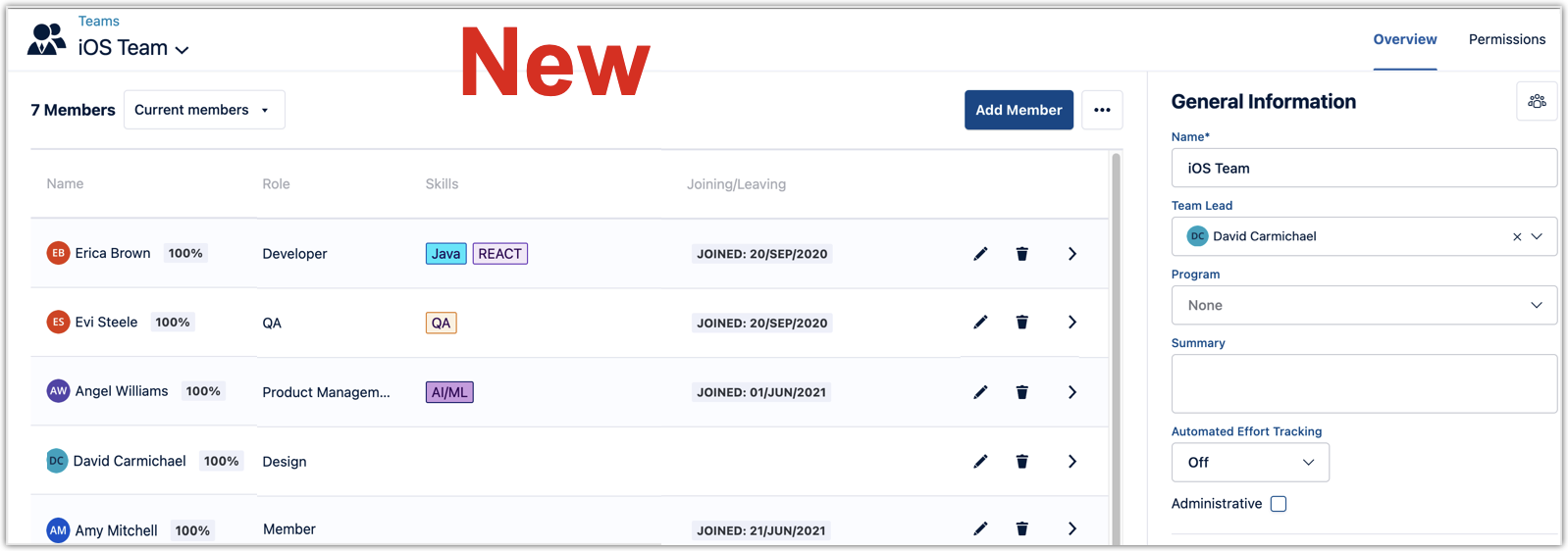Click the Add Member button
The height and width of the screenshot is (551, 1568).
(x=1019, y=110)
